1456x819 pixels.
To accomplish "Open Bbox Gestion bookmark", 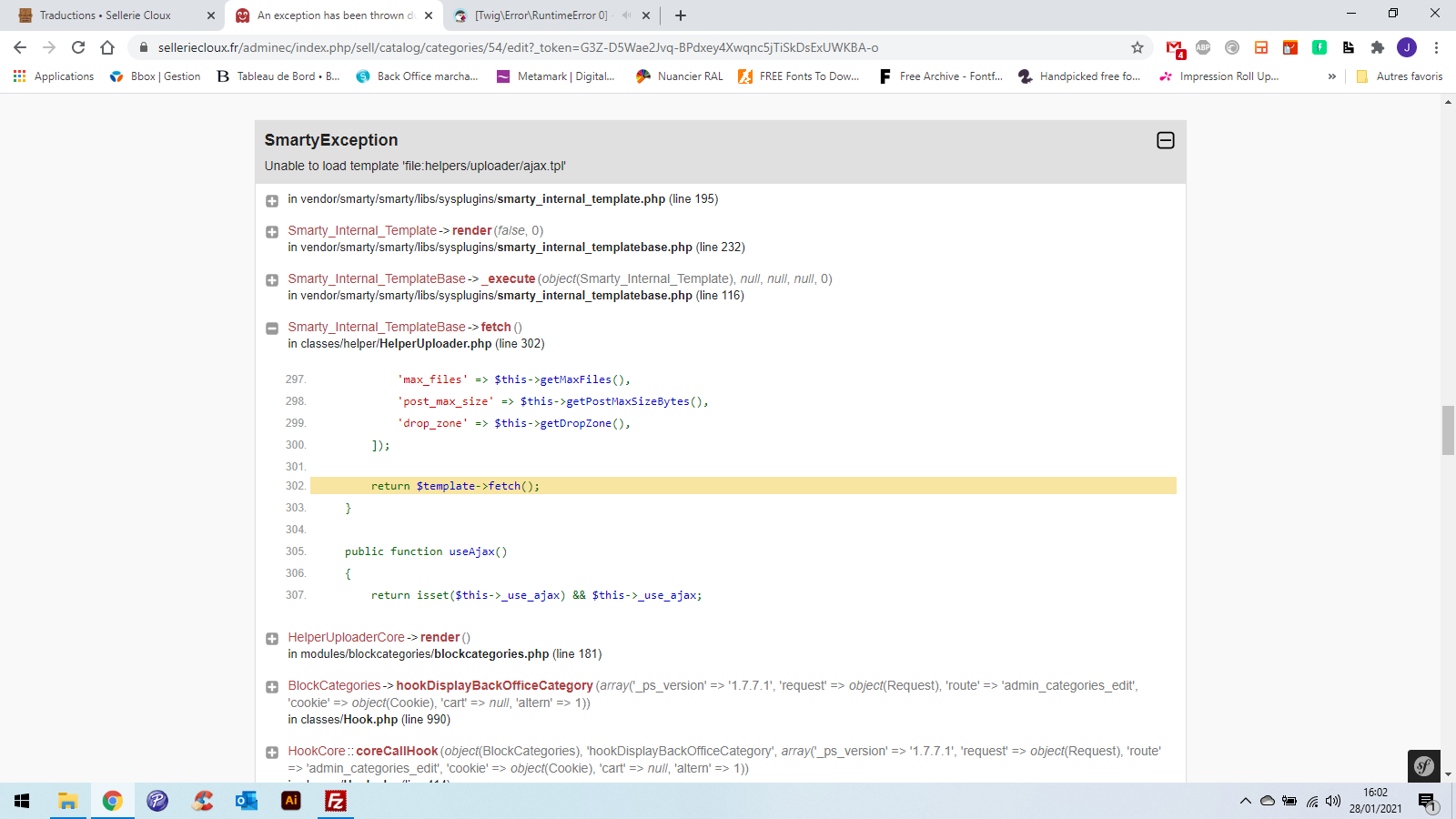I will [155, 76].
